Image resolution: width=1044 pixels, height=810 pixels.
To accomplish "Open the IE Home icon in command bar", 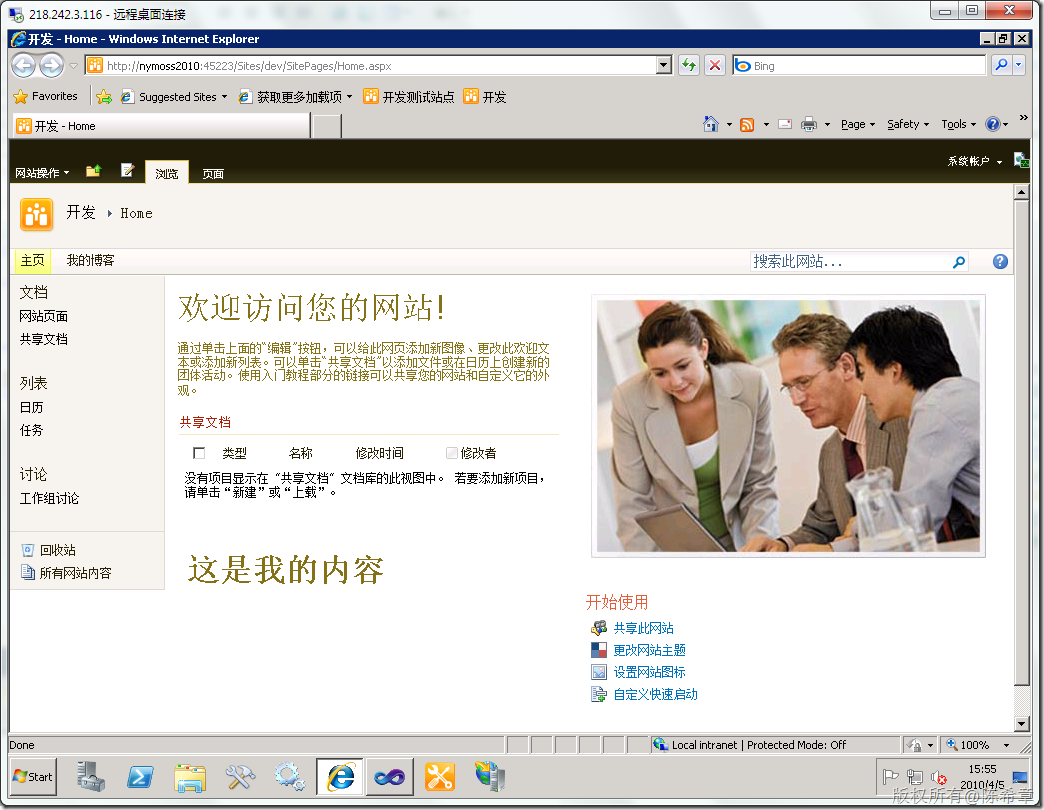I will click(711, 124).
